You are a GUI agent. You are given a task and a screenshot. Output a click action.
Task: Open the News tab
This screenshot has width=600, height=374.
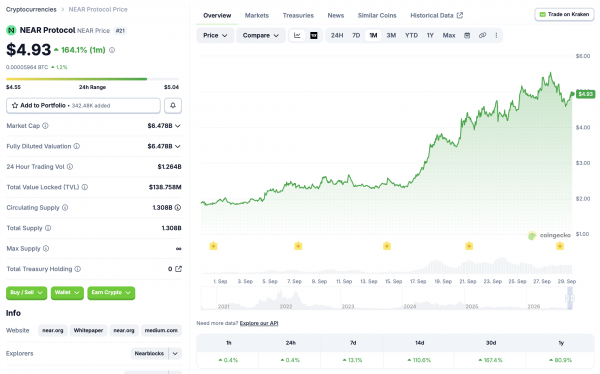336,15
